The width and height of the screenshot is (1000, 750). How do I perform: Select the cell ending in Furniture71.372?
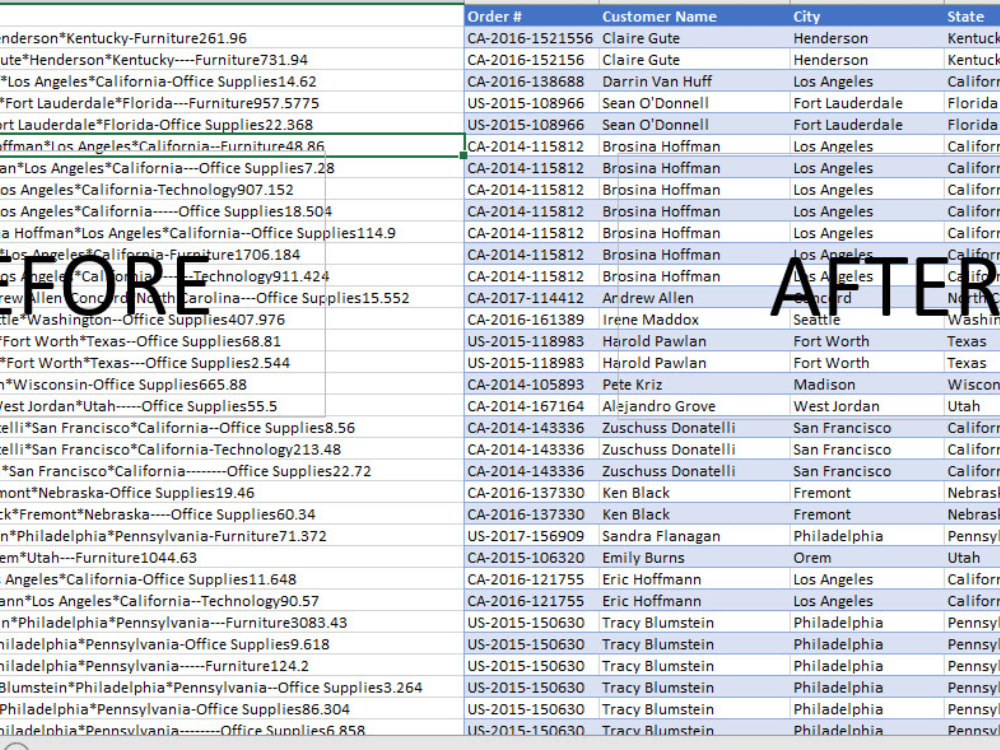232,536
